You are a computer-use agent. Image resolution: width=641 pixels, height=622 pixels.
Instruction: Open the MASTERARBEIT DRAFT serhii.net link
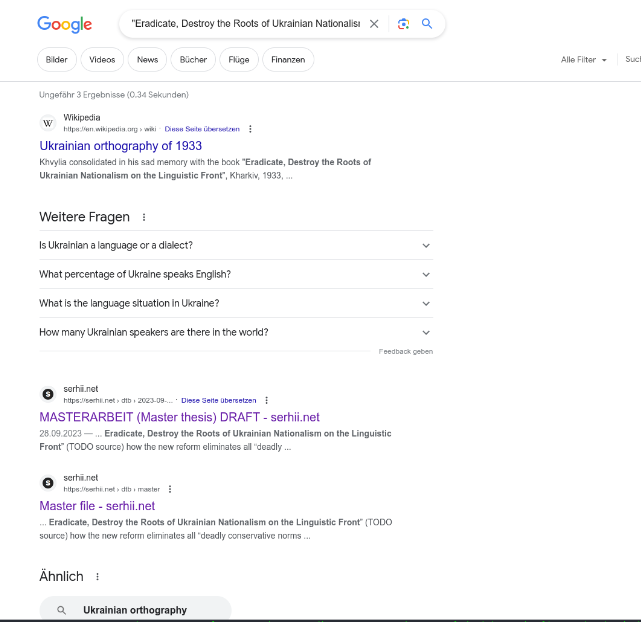[x=179, y=417]
